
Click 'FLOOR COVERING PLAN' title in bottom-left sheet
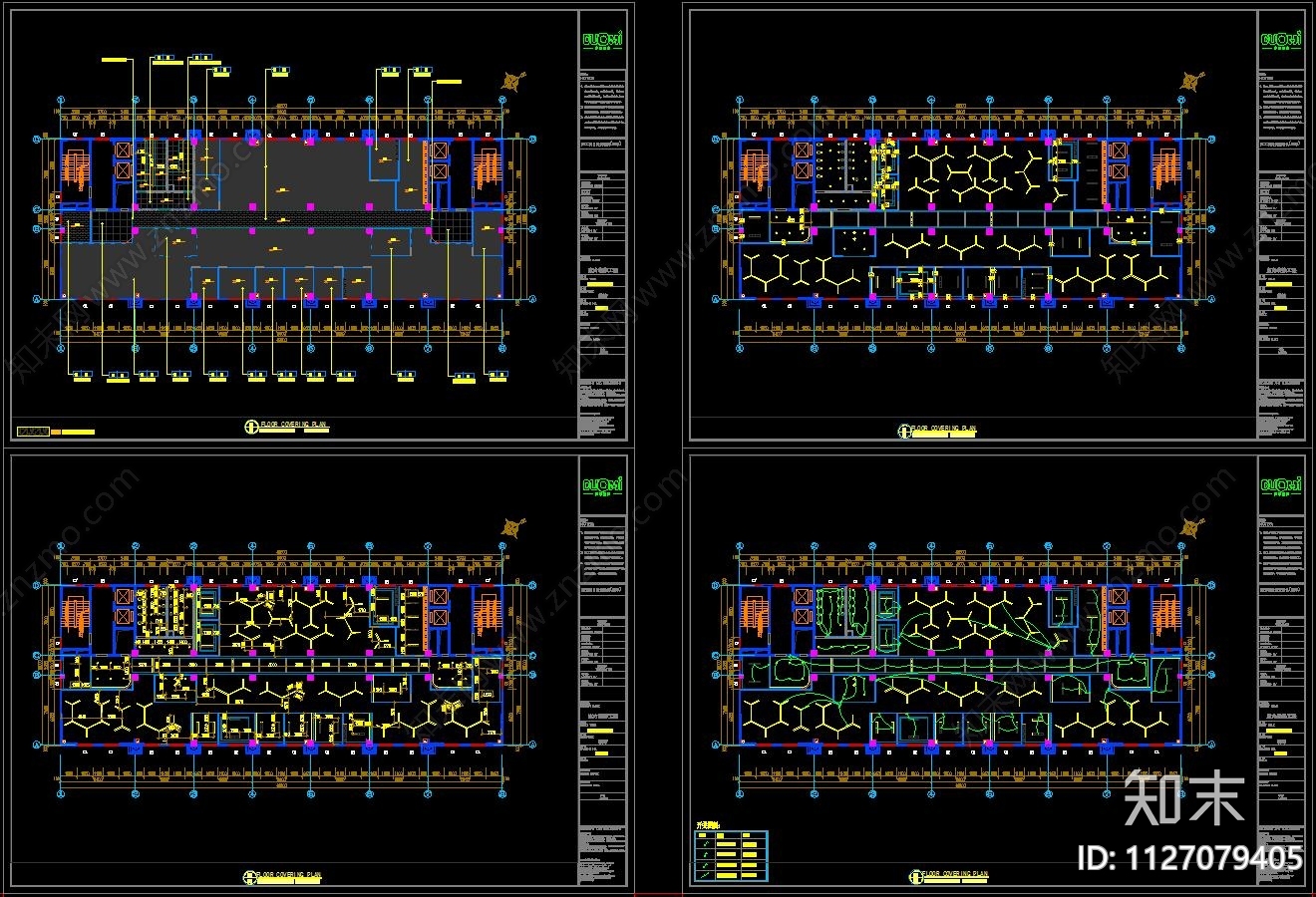[x=288, y=873]
